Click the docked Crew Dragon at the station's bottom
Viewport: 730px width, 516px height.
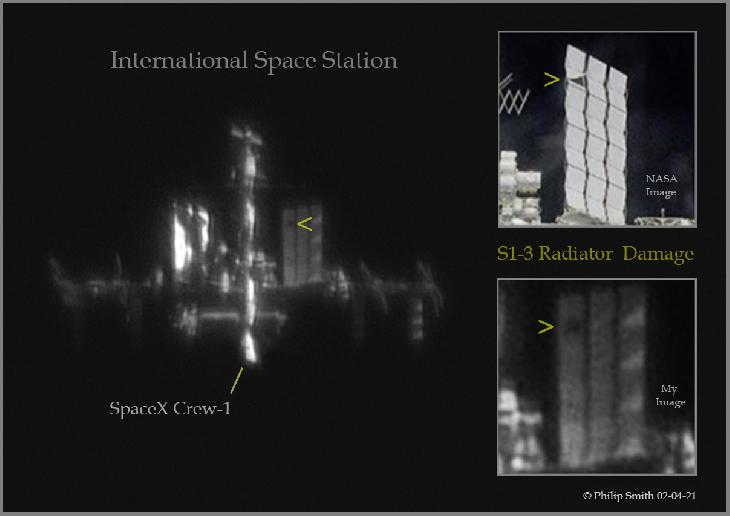249,347
